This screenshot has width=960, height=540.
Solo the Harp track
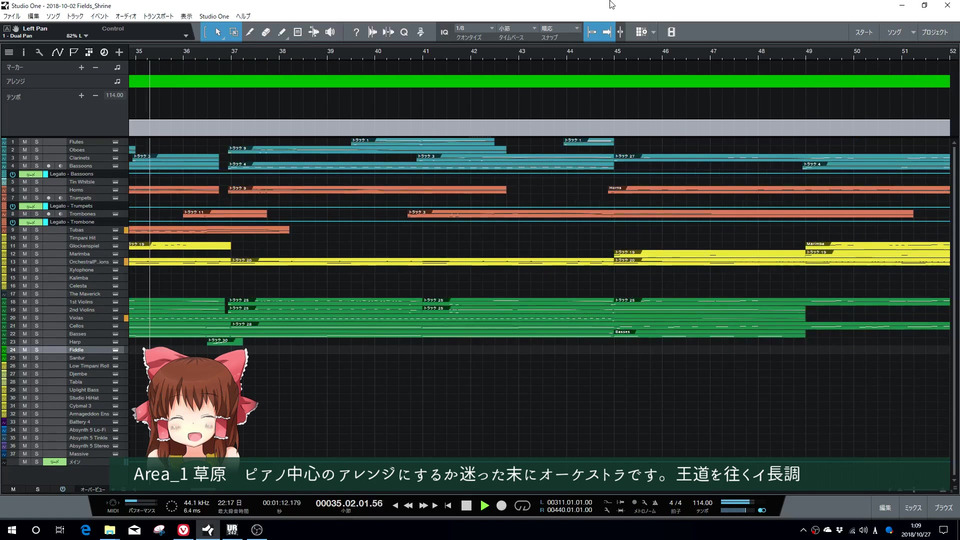pyautogui.click(x=36, y=342)
